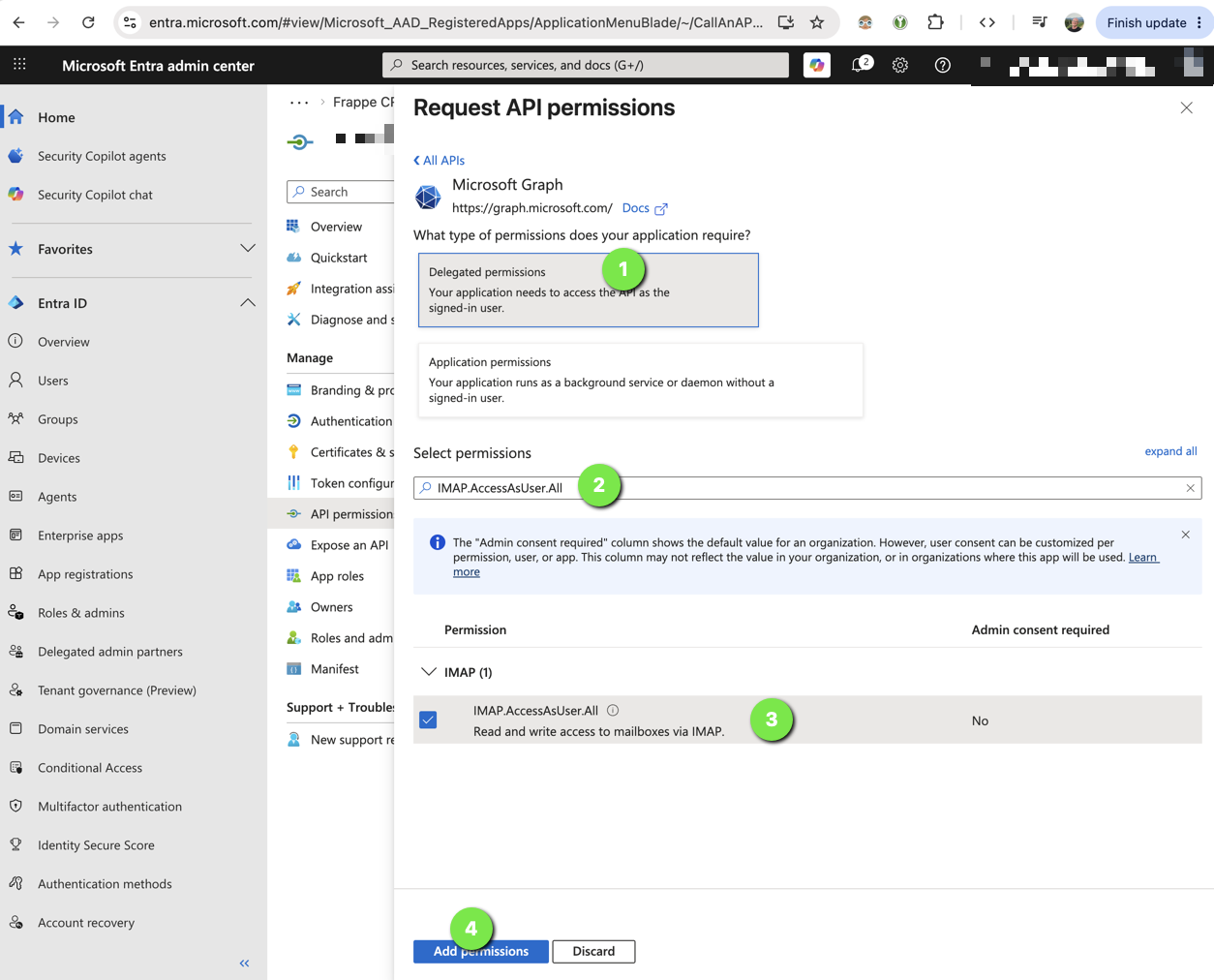Open the breadcrumb ellipsis menu

click(299, 103)
